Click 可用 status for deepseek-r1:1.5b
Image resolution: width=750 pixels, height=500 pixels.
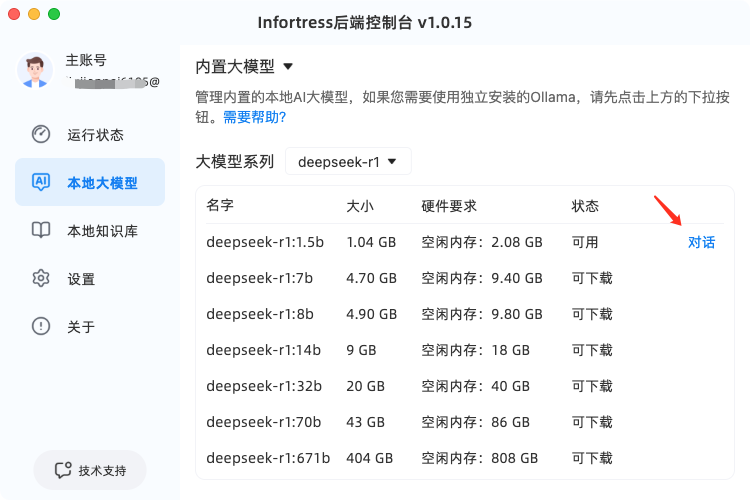585,242
